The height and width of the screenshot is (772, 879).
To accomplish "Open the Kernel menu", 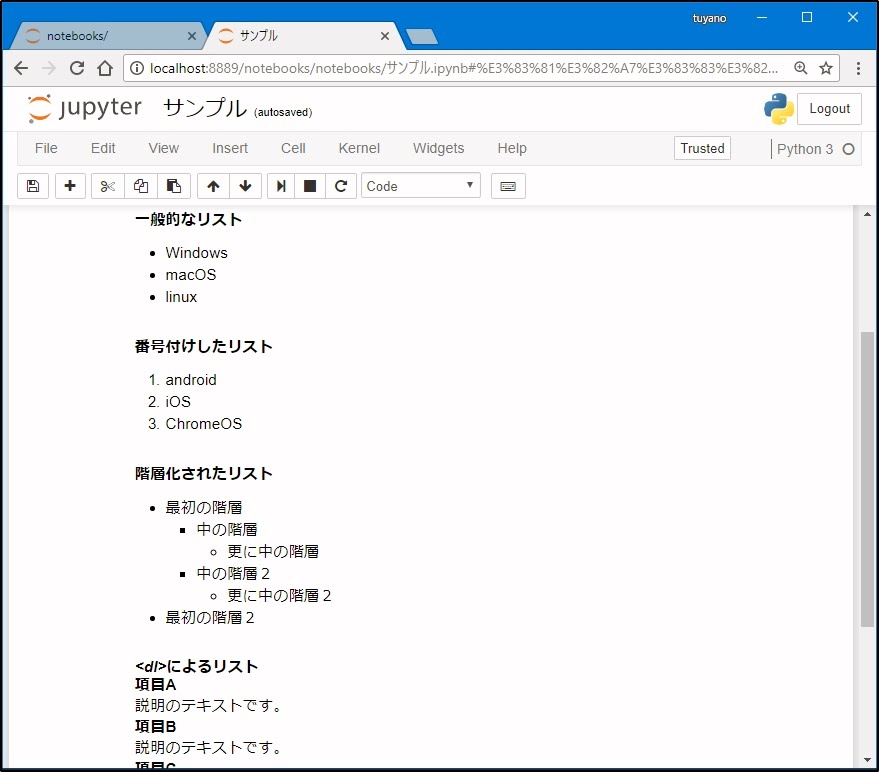I will [359, 148].
